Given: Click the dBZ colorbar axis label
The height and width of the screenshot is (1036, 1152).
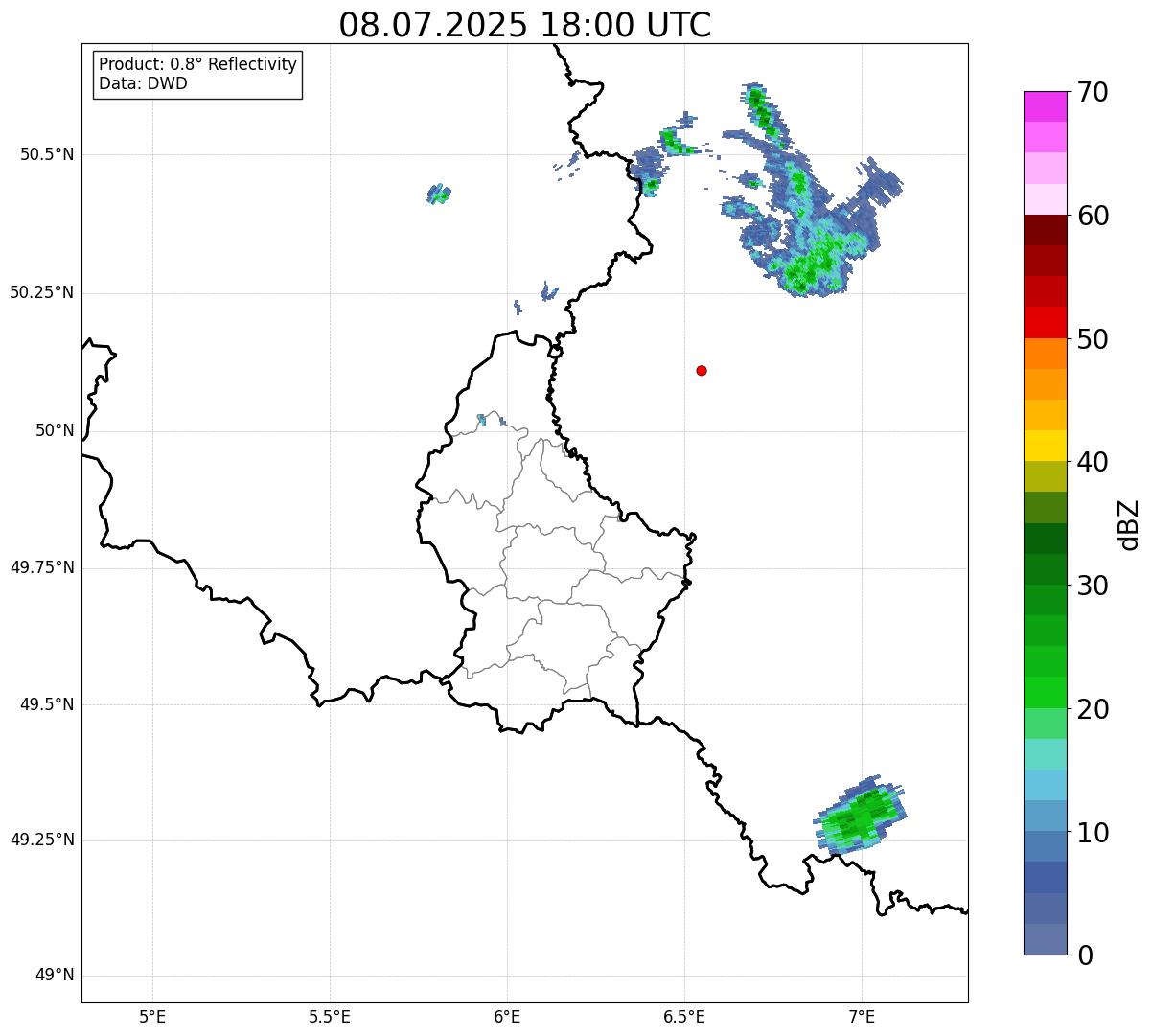Looking at the screenshot, I should [x=1128, y=523].
